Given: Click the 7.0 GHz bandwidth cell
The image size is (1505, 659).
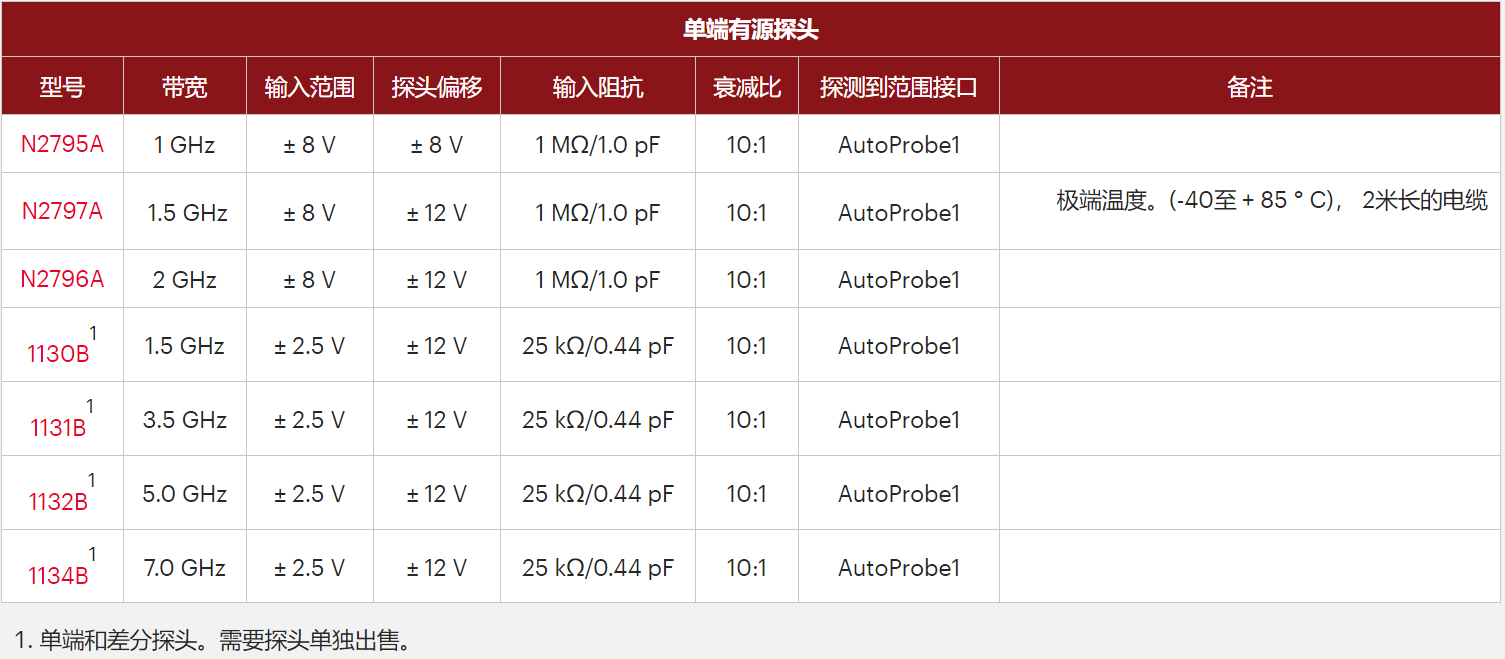Looking at the screenshot, I should [184, 568].
